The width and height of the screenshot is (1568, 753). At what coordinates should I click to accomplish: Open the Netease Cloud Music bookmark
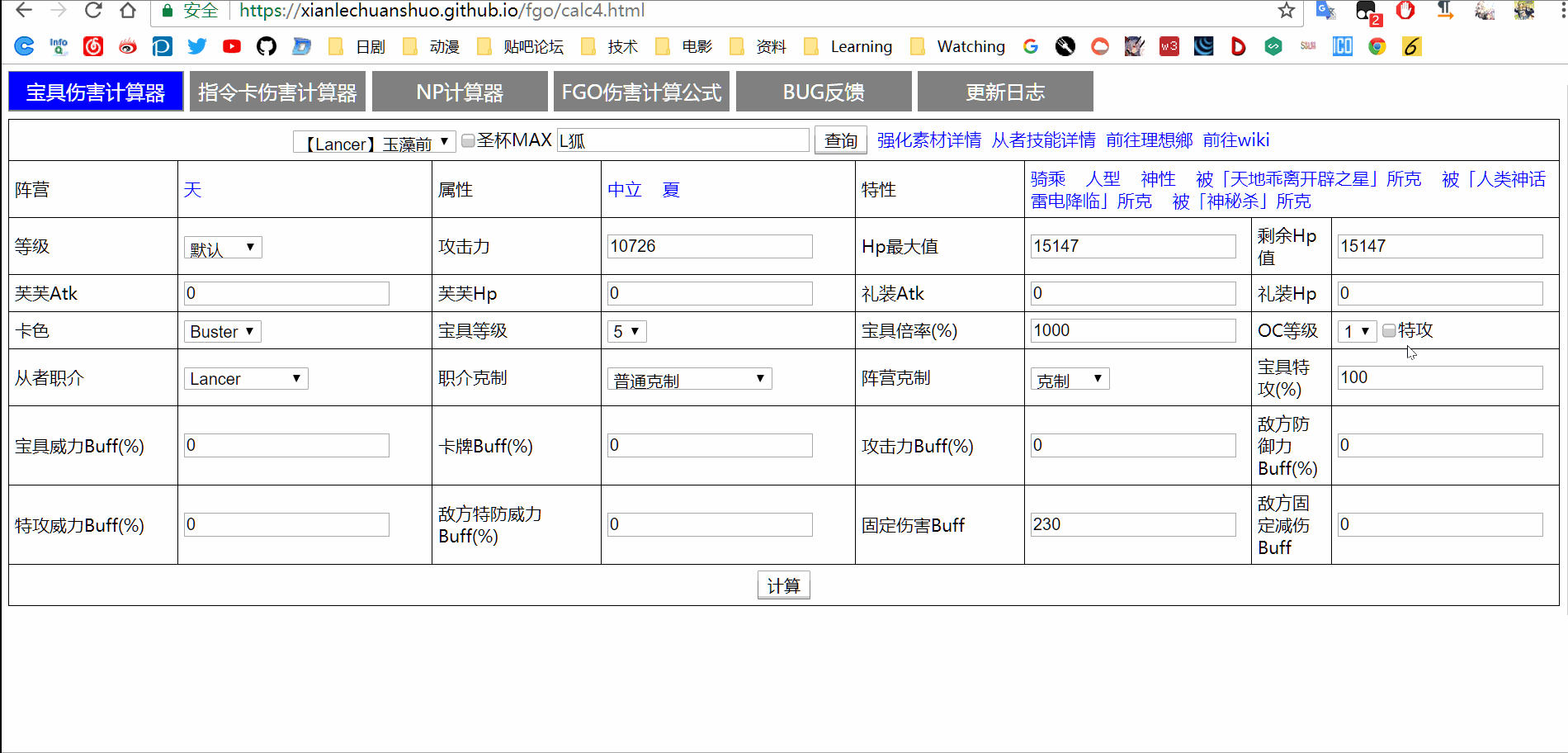[x=93, y=46]
